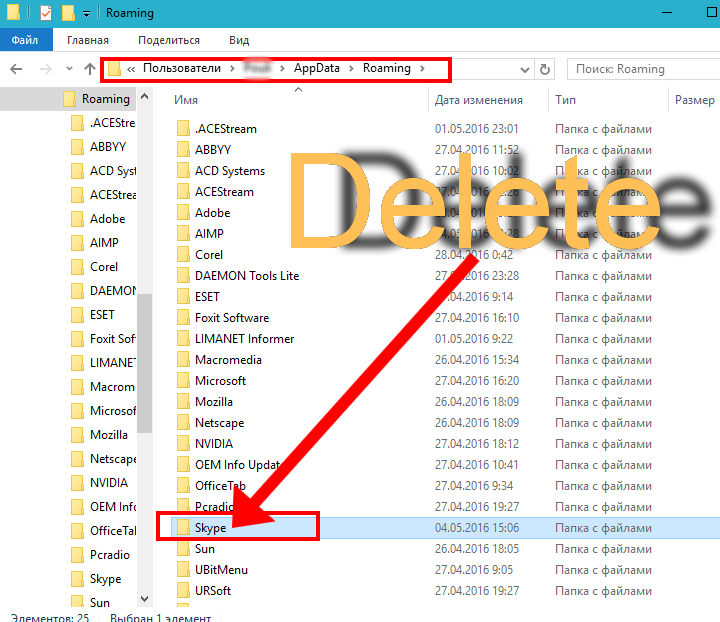
Task: Go back using the Back arrow
Action: [x=16, y=69]
